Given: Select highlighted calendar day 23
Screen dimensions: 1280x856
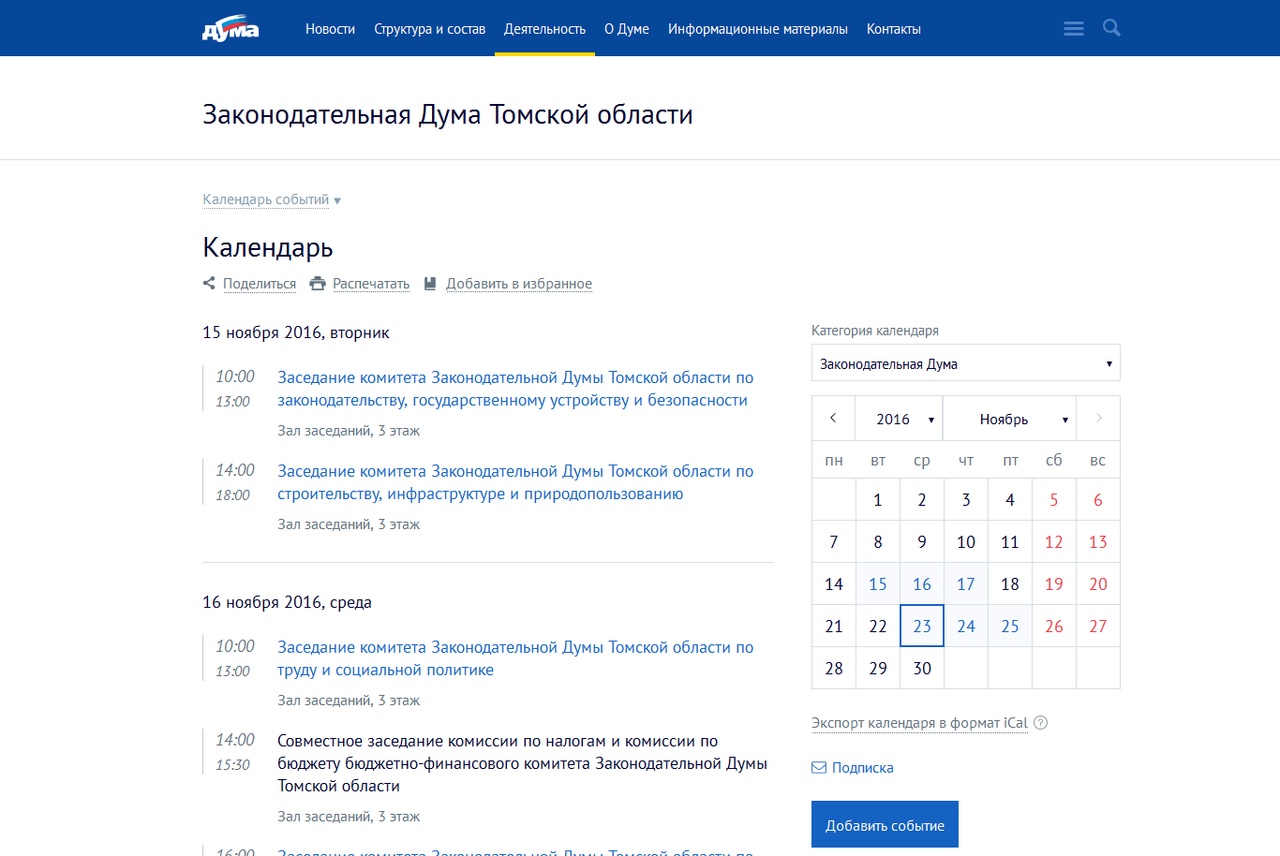Looking at the screenshot, I should pyautogui.click(x=922, y=626).
